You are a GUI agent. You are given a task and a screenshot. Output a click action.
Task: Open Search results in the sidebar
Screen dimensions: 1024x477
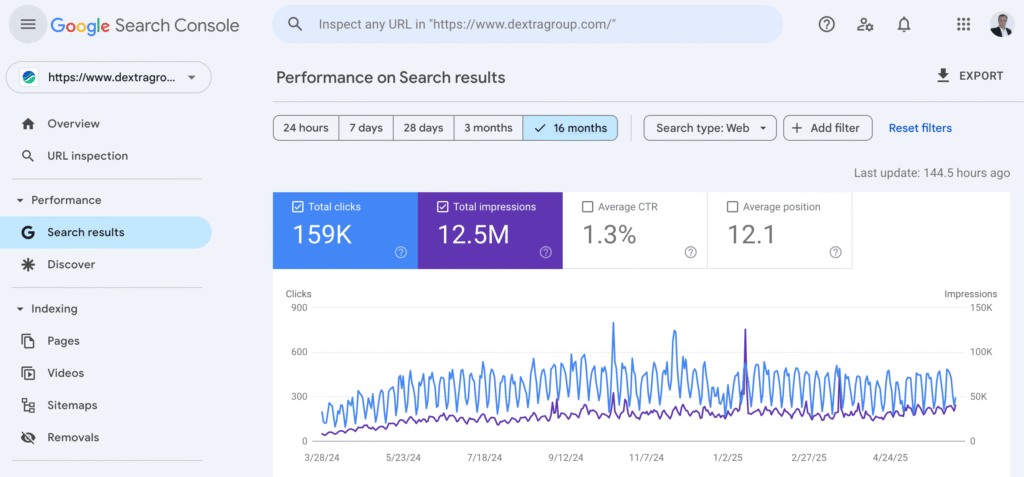(106, 232)
